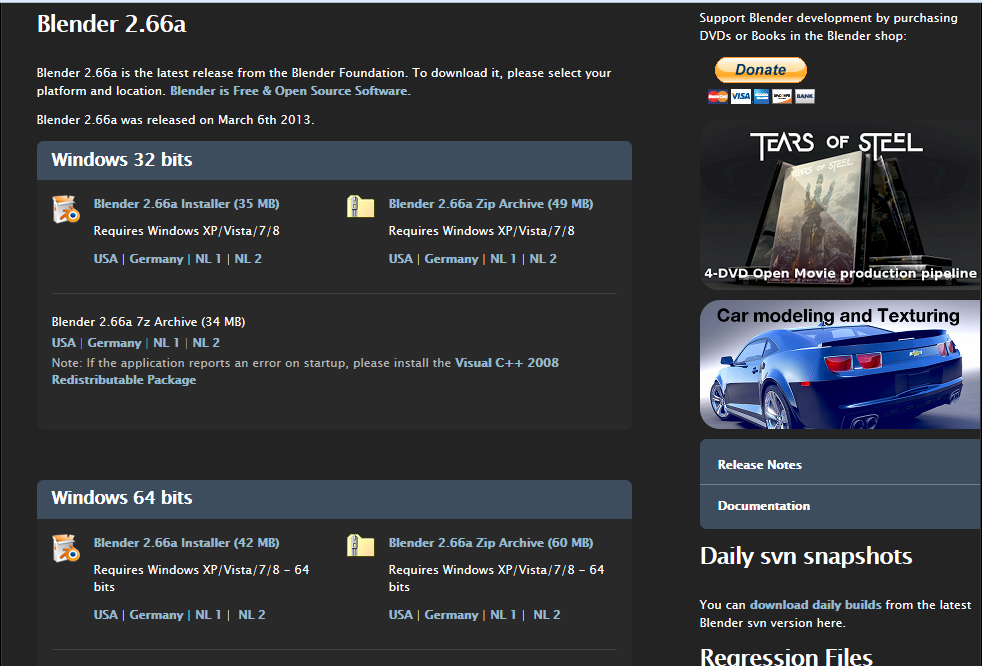
Task: Choose NL 2 mirror for 64-bit installer
Action: pyautogui.click(x=252, y=615)
